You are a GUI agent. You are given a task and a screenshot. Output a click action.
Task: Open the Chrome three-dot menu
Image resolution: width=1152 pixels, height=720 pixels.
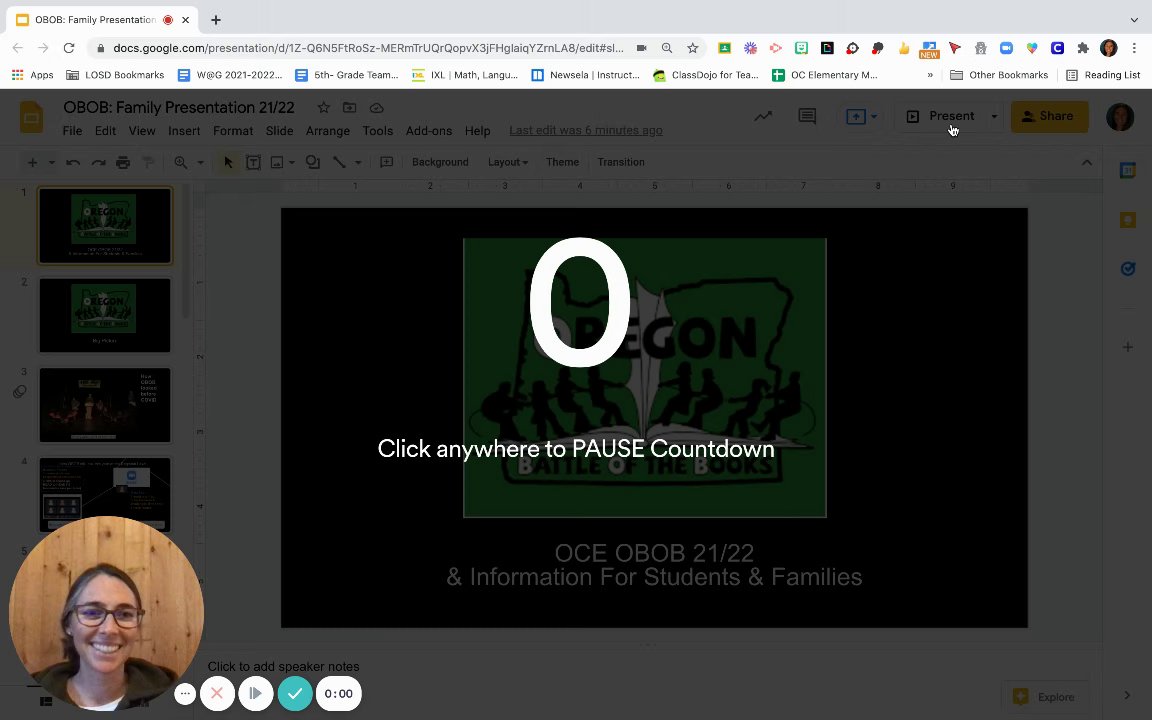[1134, 48]
